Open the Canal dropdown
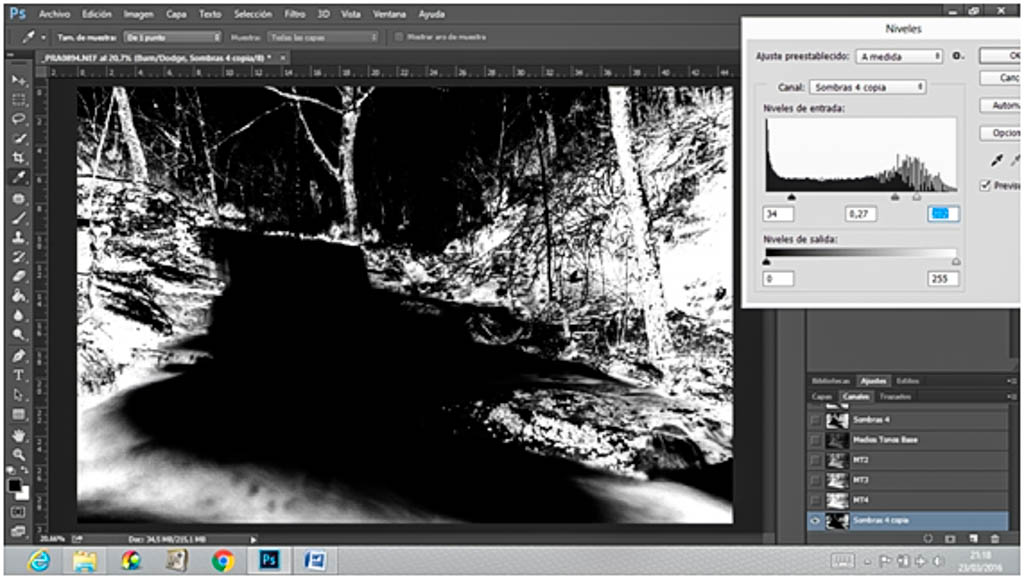1024x579 pixels. (x=866, y=87)
